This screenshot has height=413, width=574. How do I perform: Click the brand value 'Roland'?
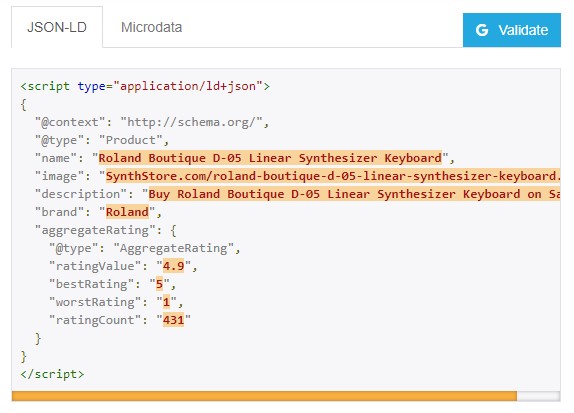[x=127, y=212]
